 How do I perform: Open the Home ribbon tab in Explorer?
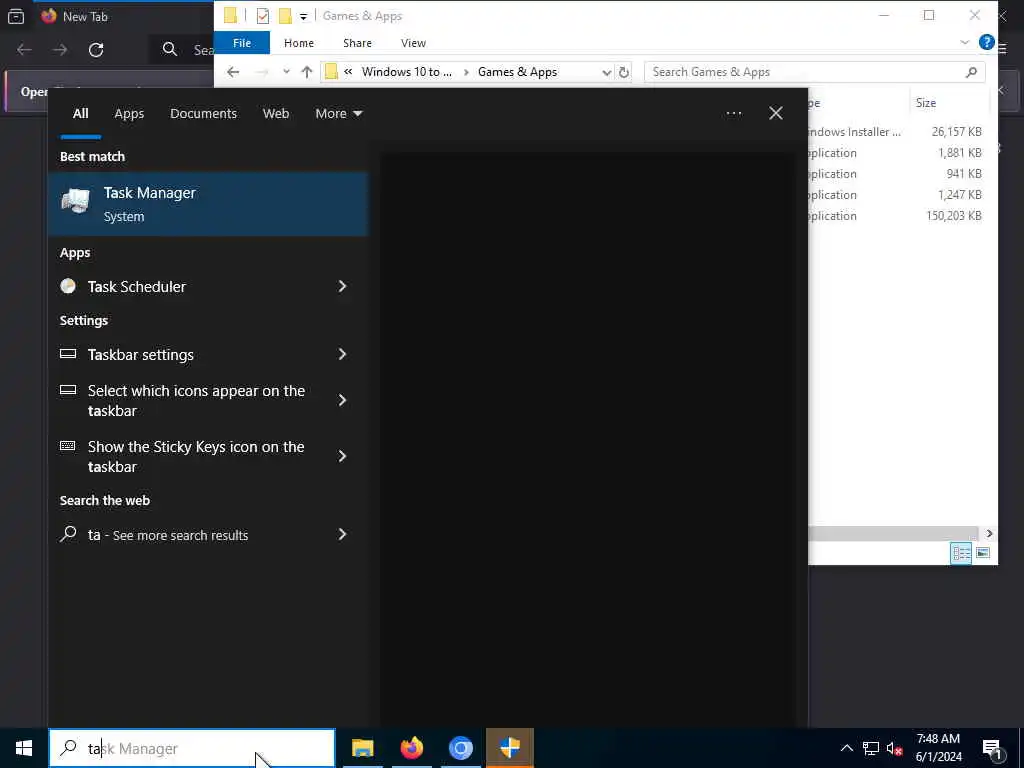(299, 43)
